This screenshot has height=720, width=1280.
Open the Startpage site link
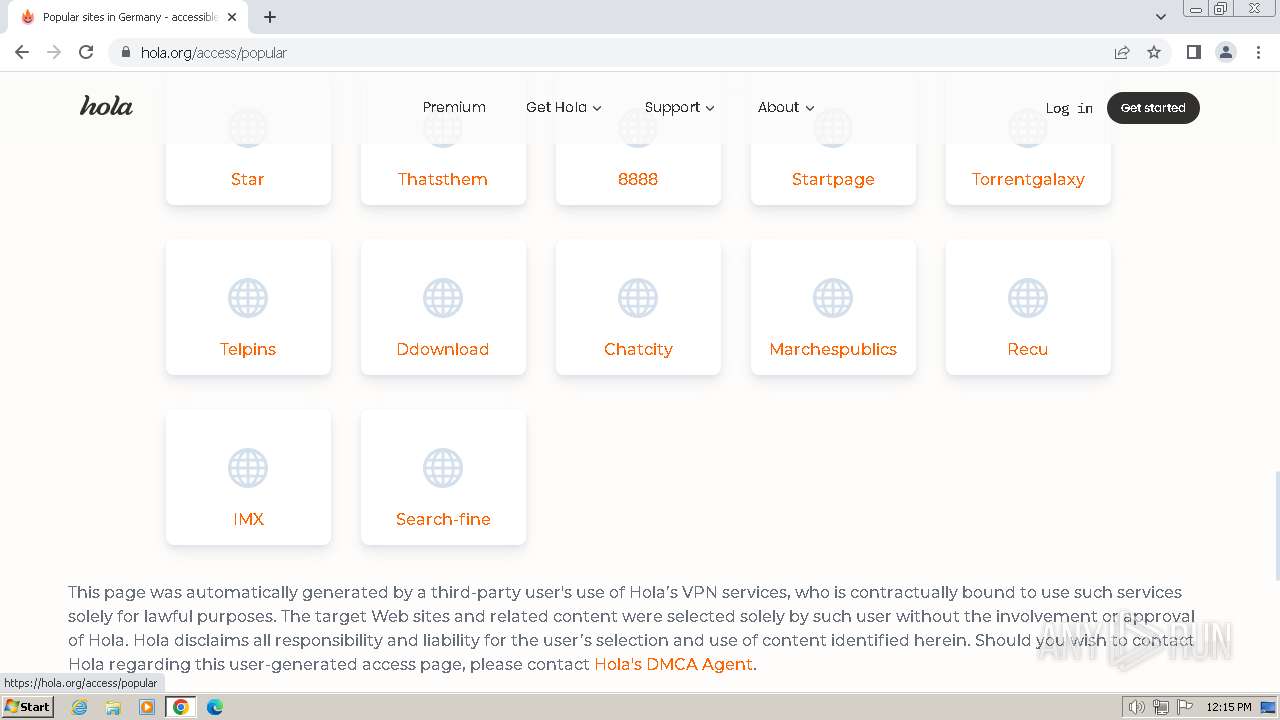(833, 179)
